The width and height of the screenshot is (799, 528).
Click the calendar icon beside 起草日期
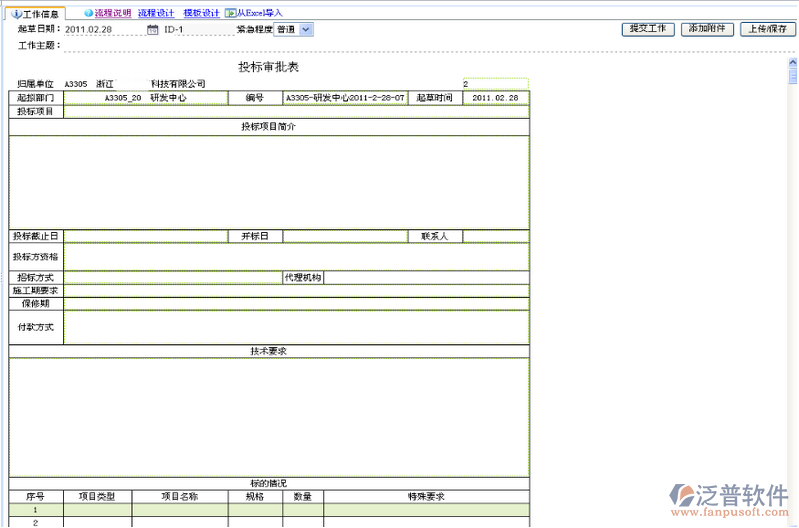[152, 30]
